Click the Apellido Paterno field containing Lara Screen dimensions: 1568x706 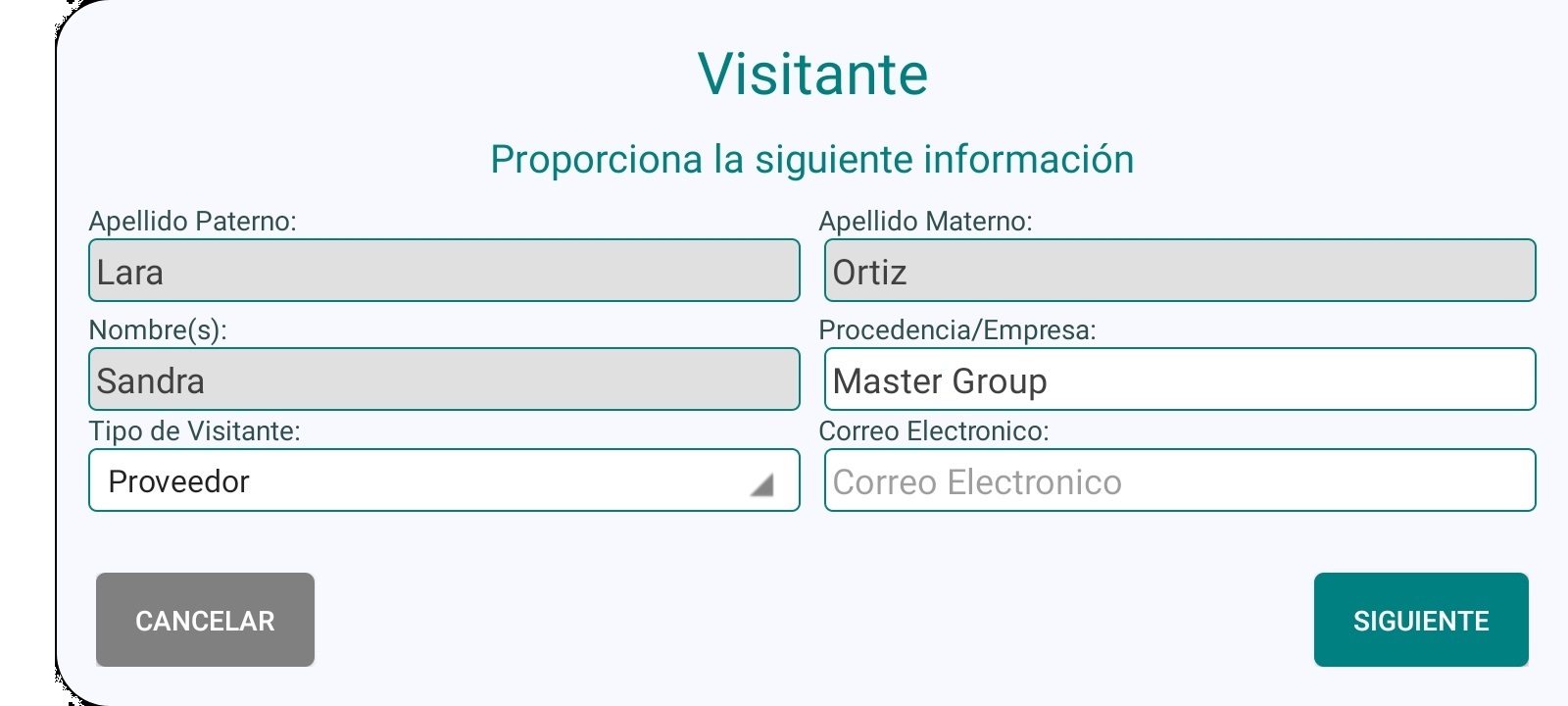click(443, 271)
